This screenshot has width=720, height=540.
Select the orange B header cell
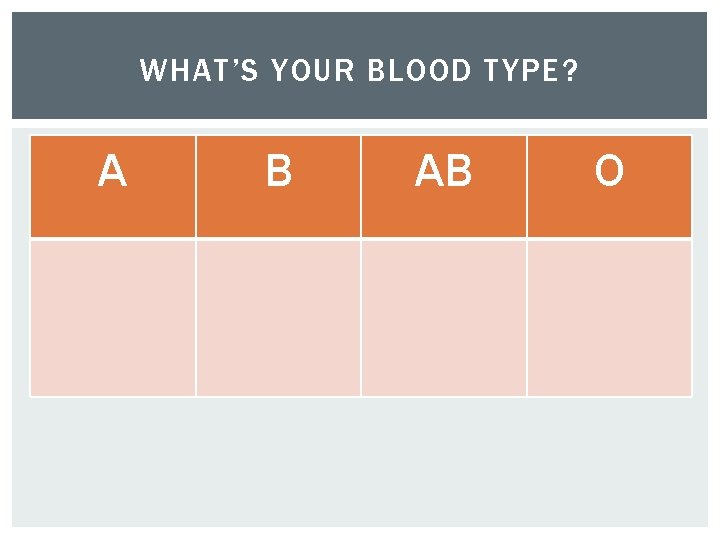(x=279, y=186)
